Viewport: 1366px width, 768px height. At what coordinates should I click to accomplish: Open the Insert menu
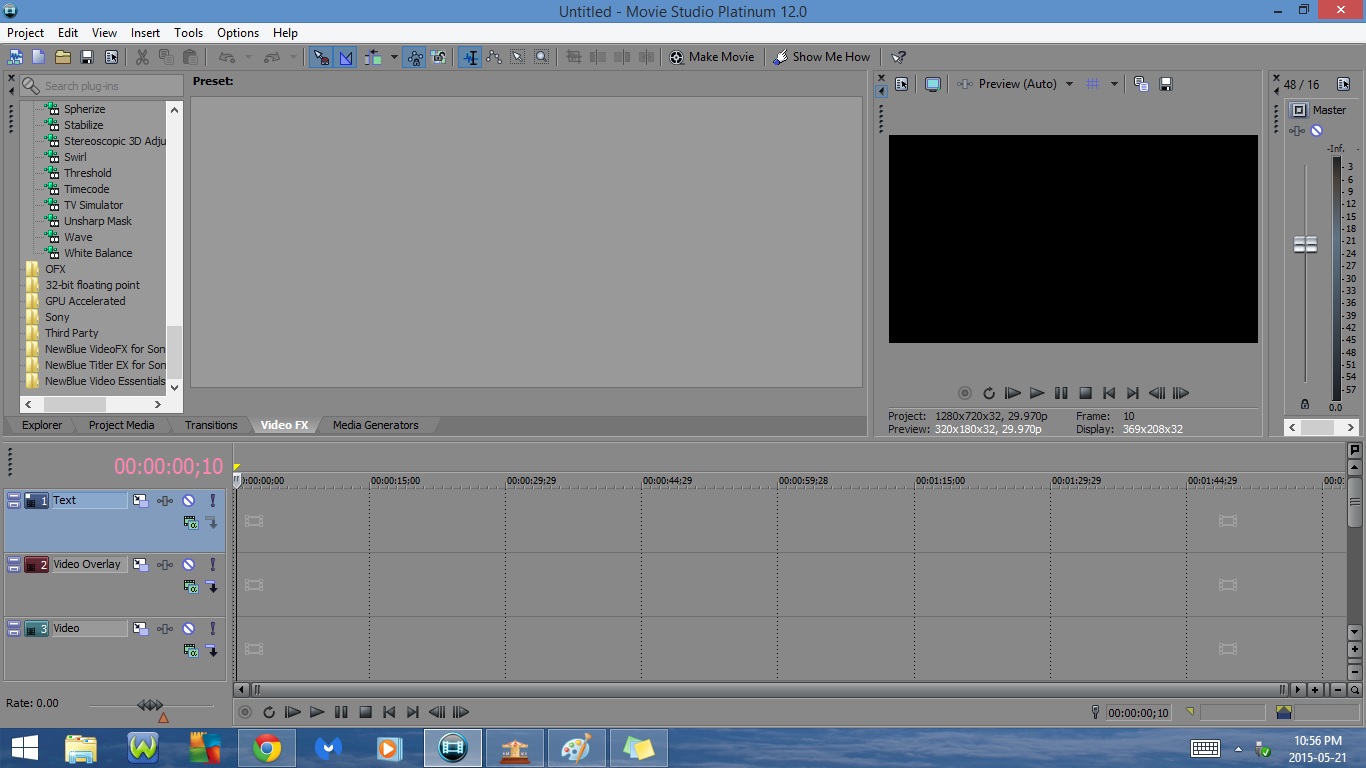coord(145,33)
